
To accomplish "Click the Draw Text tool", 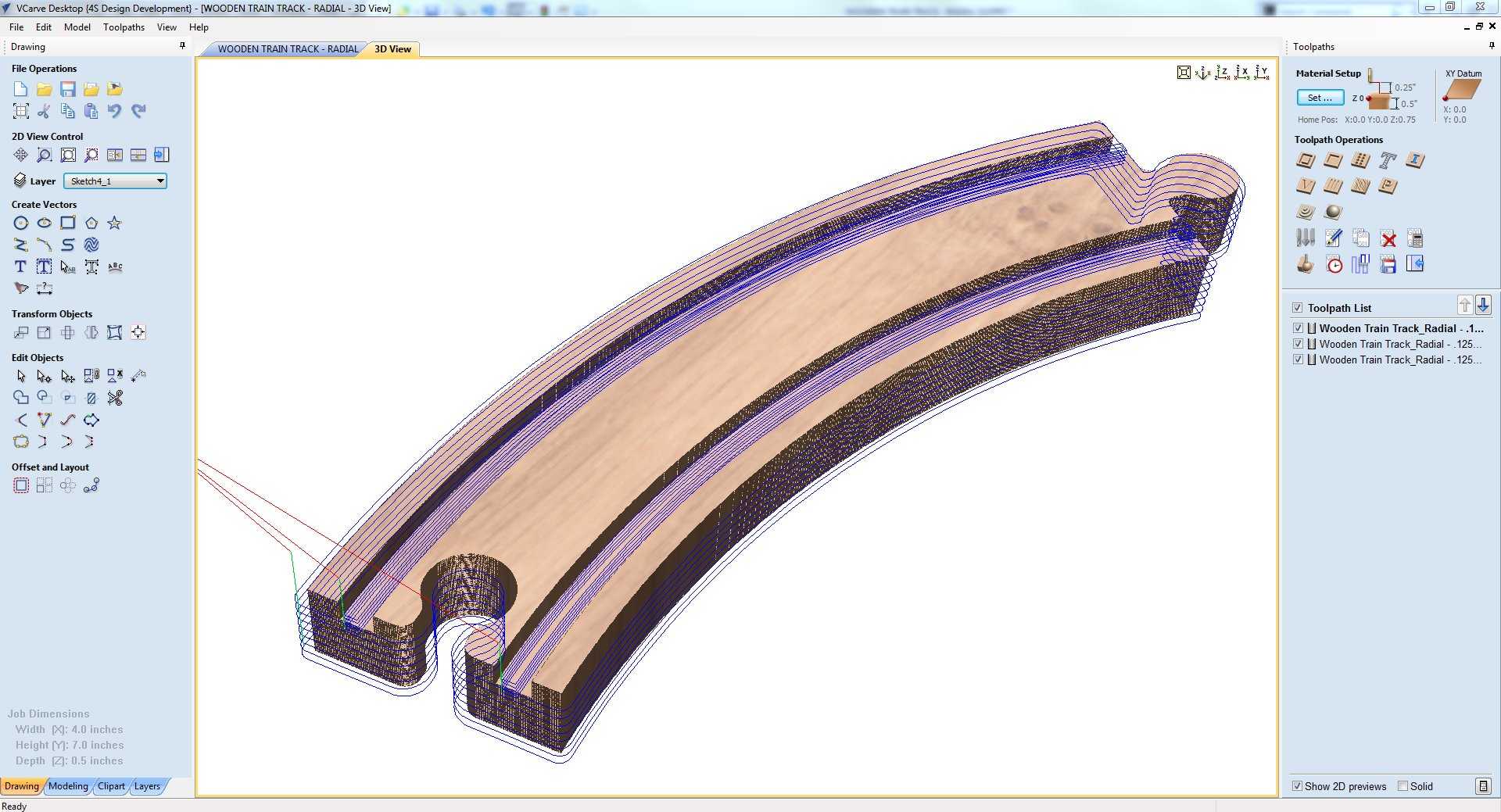I will click(21, 266).
